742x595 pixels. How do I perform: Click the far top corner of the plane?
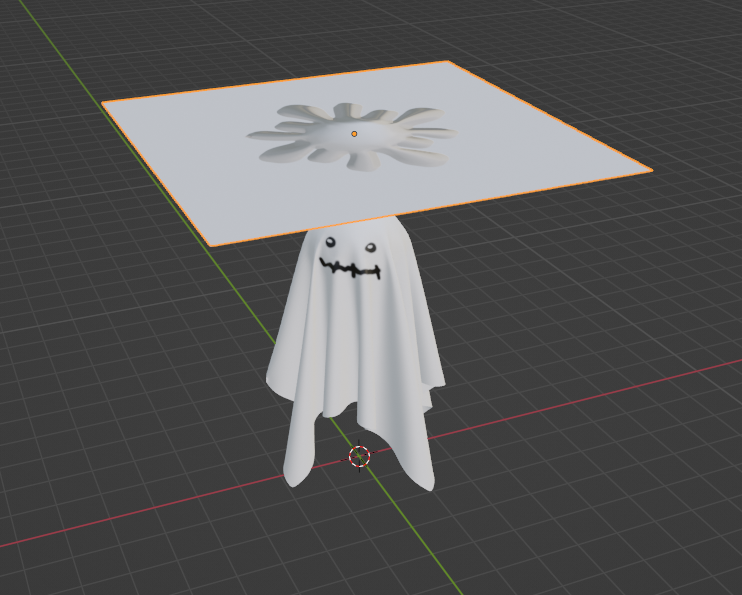tap(447, 62)
